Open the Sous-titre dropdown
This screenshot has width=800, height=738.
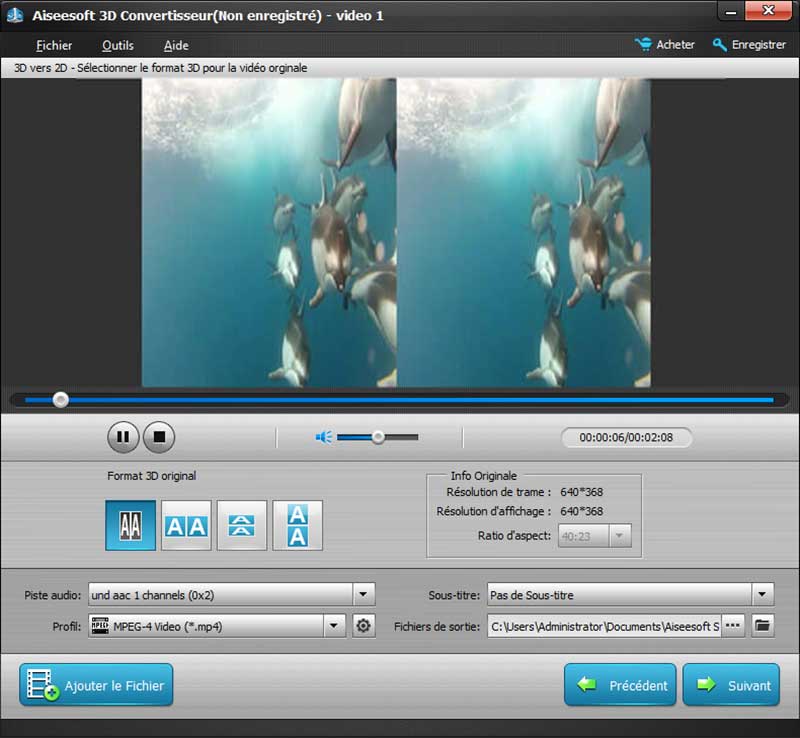pos(760,594)
